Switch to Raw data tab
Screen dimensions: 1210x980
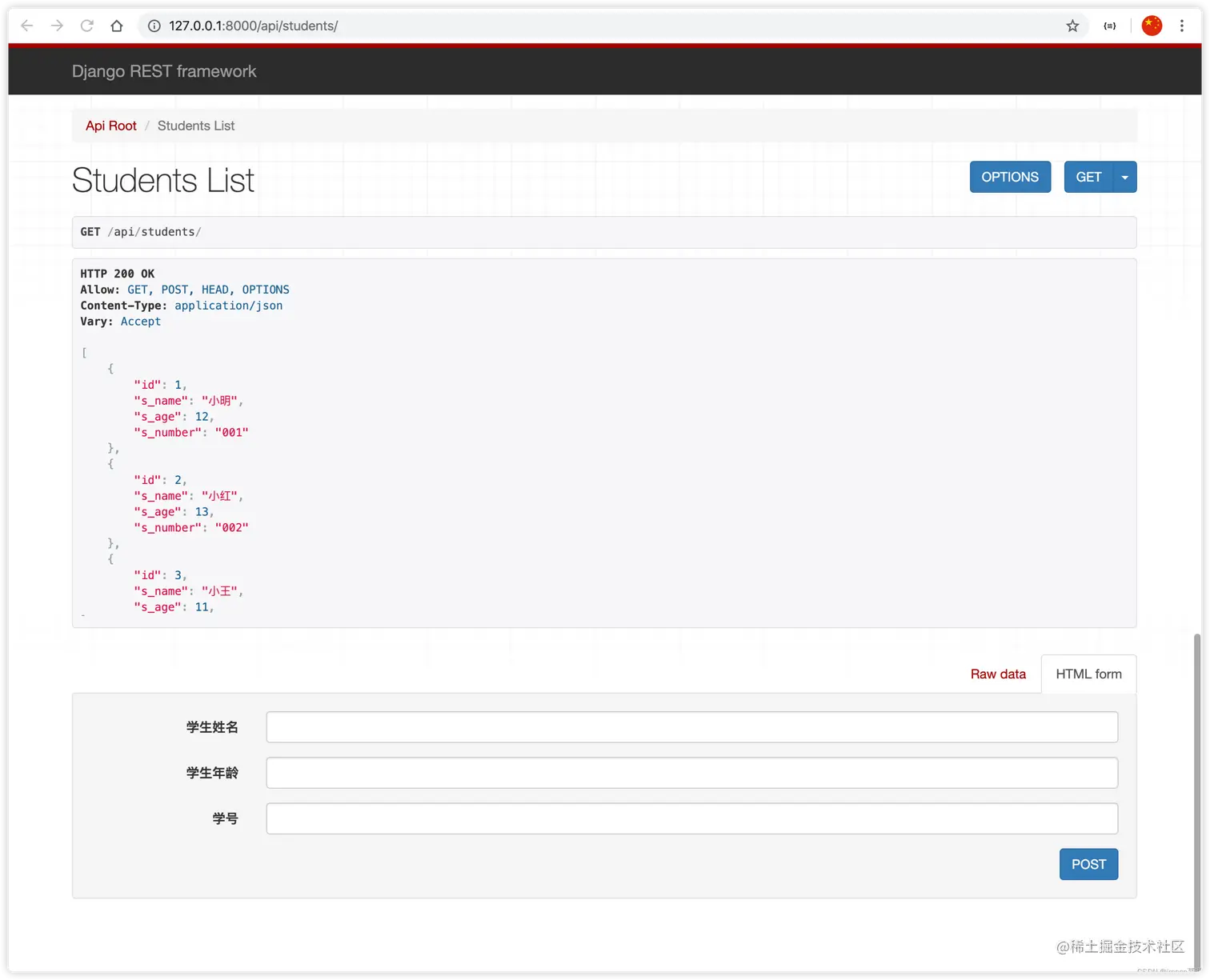998,674
